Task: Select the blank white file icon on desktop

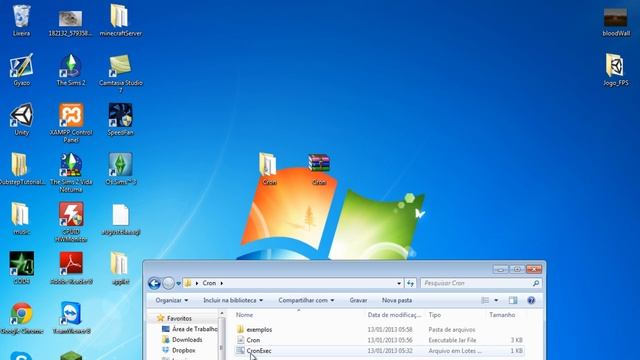Action: pyautogui.click(x=120, y=219)
